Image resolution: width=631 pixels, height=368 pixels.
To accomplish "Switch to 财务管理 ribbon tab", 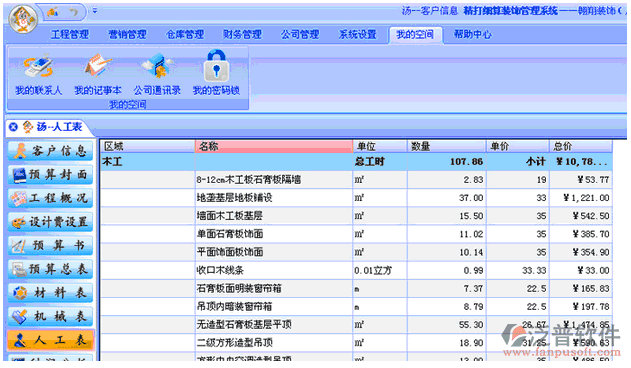I will click(242, 35).
